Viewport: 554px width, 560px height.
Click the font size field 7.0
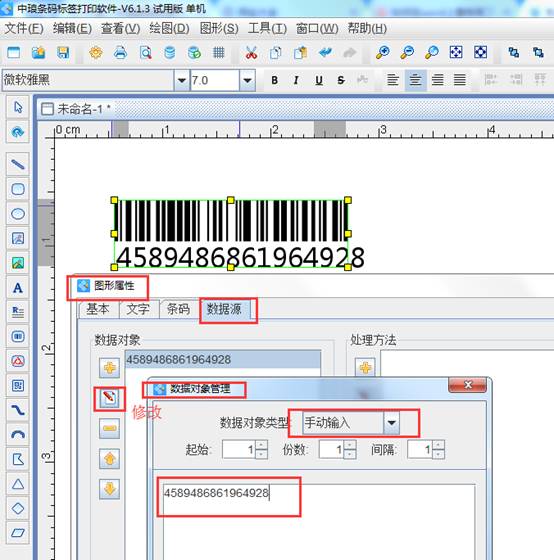pyautogui.click(x=215, y=80)
